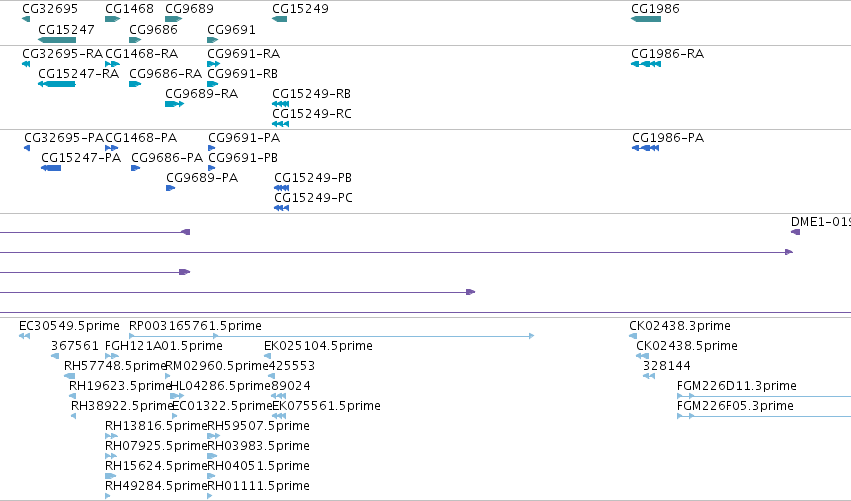851x501 pixels.
Task: Click the CG32695-RA transcript label
Action: 62,54
